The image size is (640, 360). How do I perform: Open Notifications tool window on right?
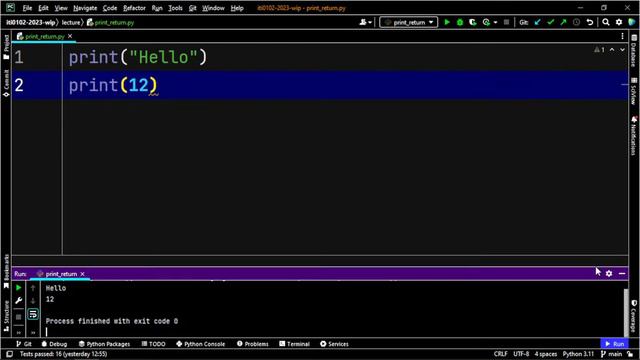[x=634, y=136]
